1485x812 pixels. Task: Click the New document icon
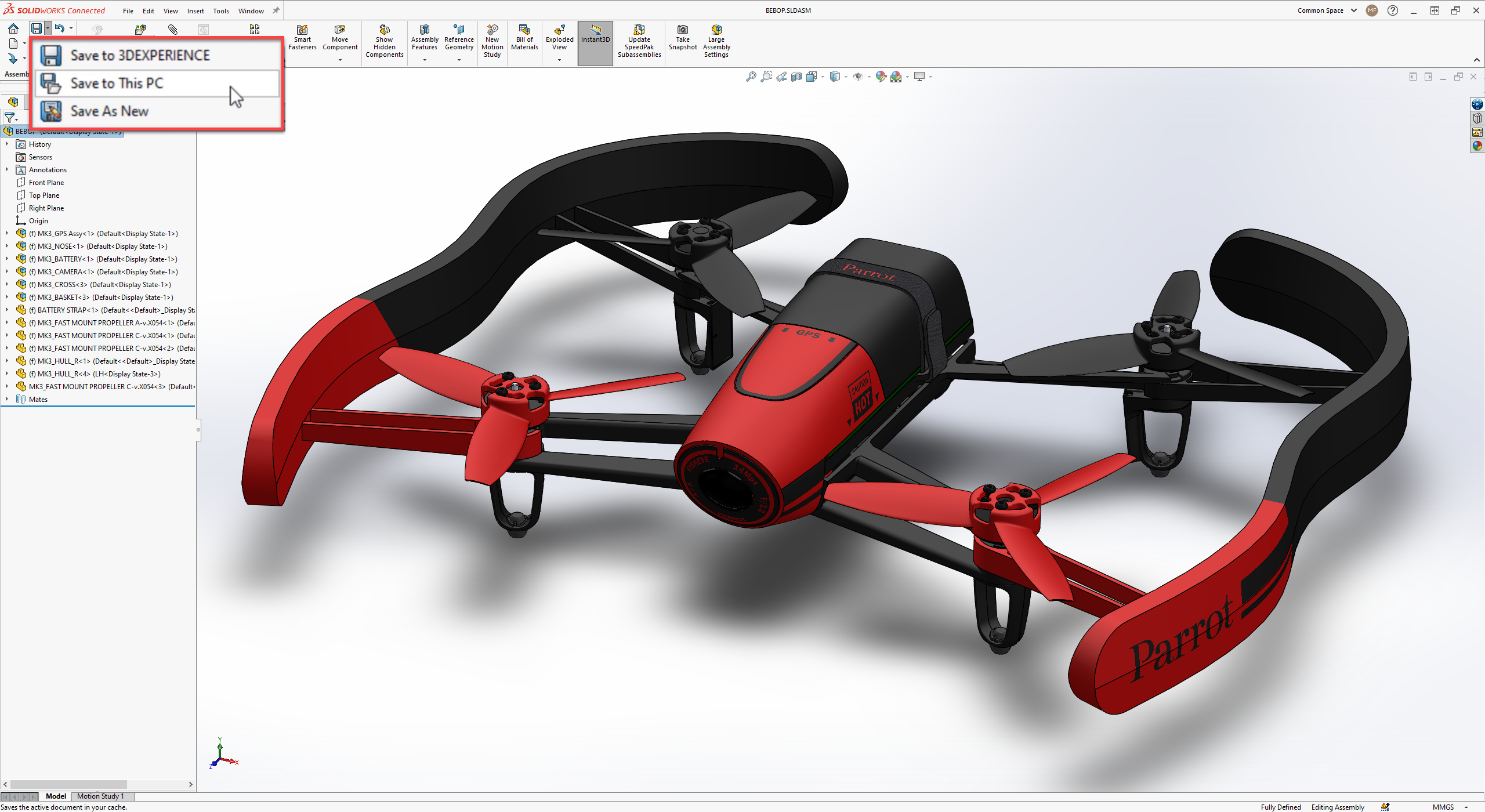(x=13, y=43)
